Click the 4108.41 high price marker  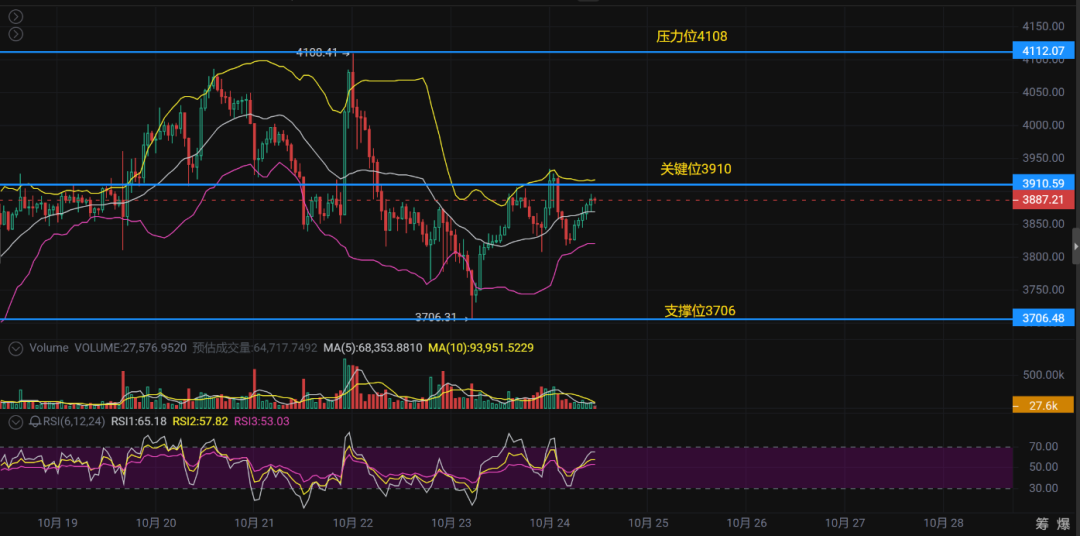319,52
